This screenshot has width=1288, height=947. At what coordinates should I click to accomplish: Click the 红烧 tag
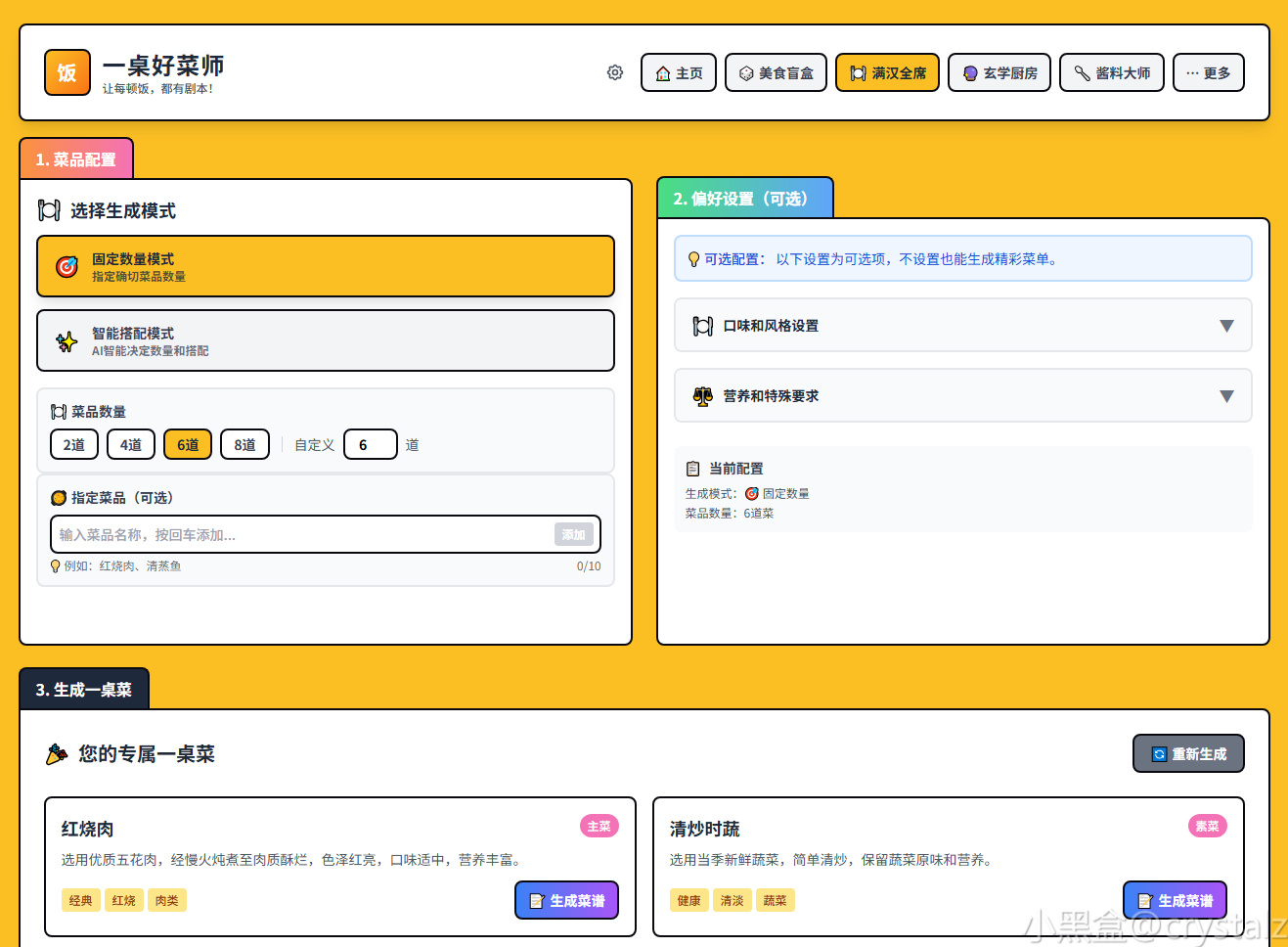pyautogui.click(x=124, y=900)
